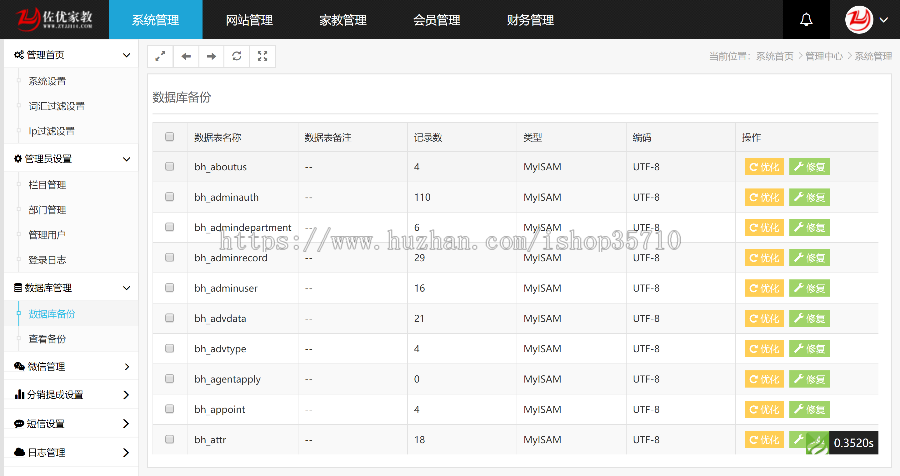This screenshot has width=900, height=476.
Task: Click 优化 button for bh_appoint
Action: 764,409
